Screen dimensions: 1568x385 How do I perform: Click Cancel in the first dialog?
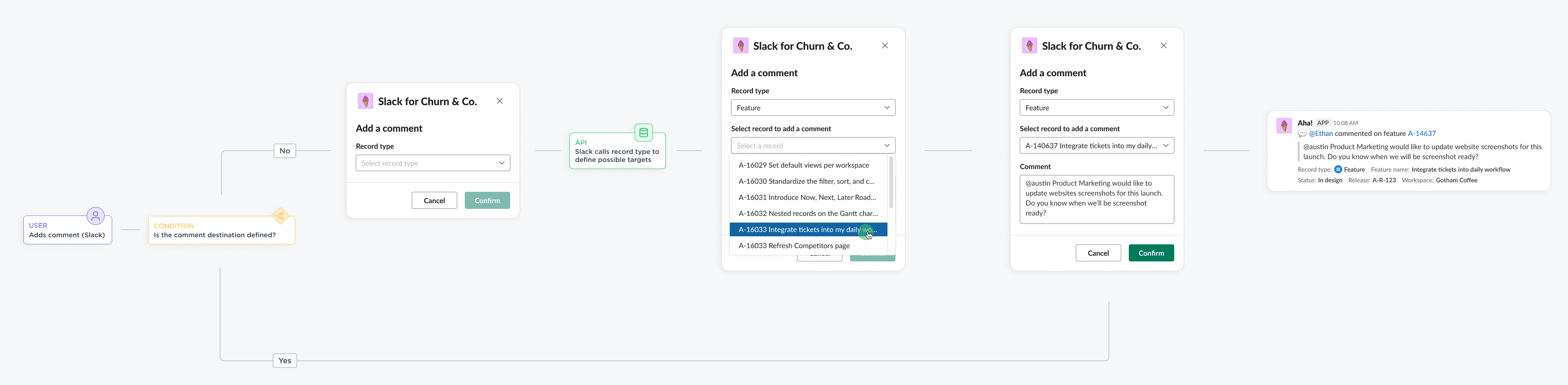coord(434,200)
